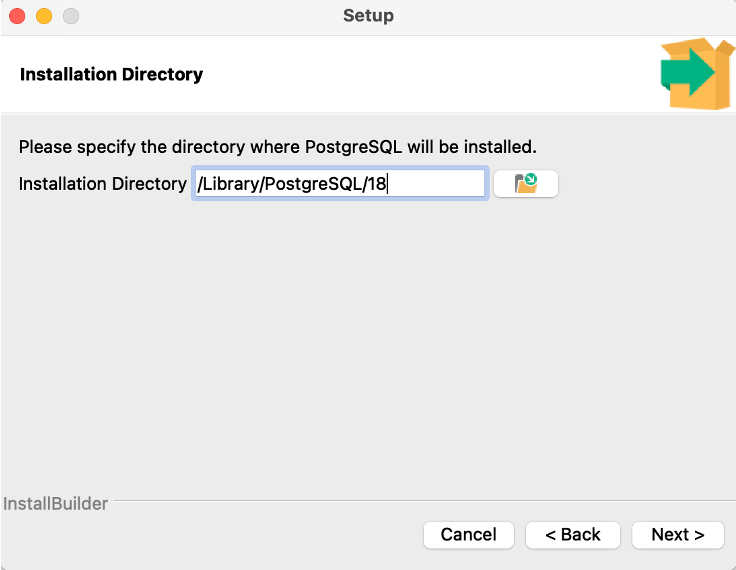Click the 'Installation Directory' field label
736x570 pixels.
103,184
